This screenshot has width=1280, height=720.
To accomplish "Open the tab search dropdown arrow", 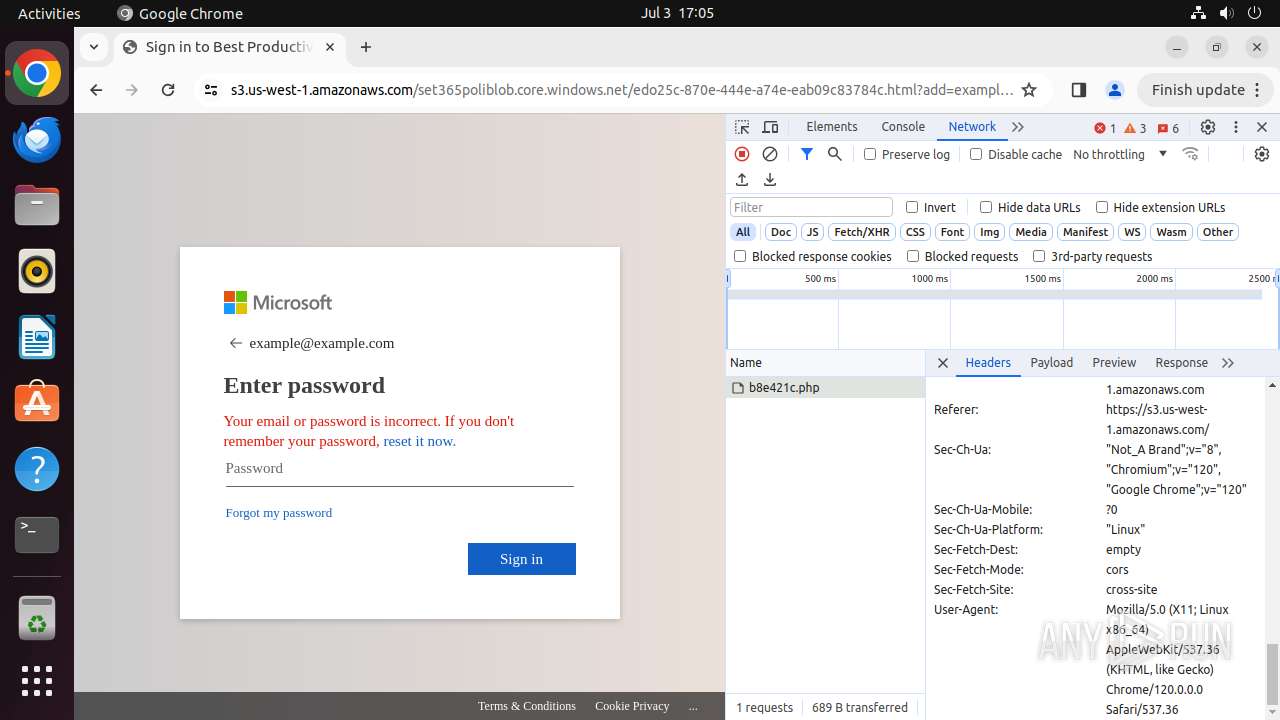I will [93, 47].
